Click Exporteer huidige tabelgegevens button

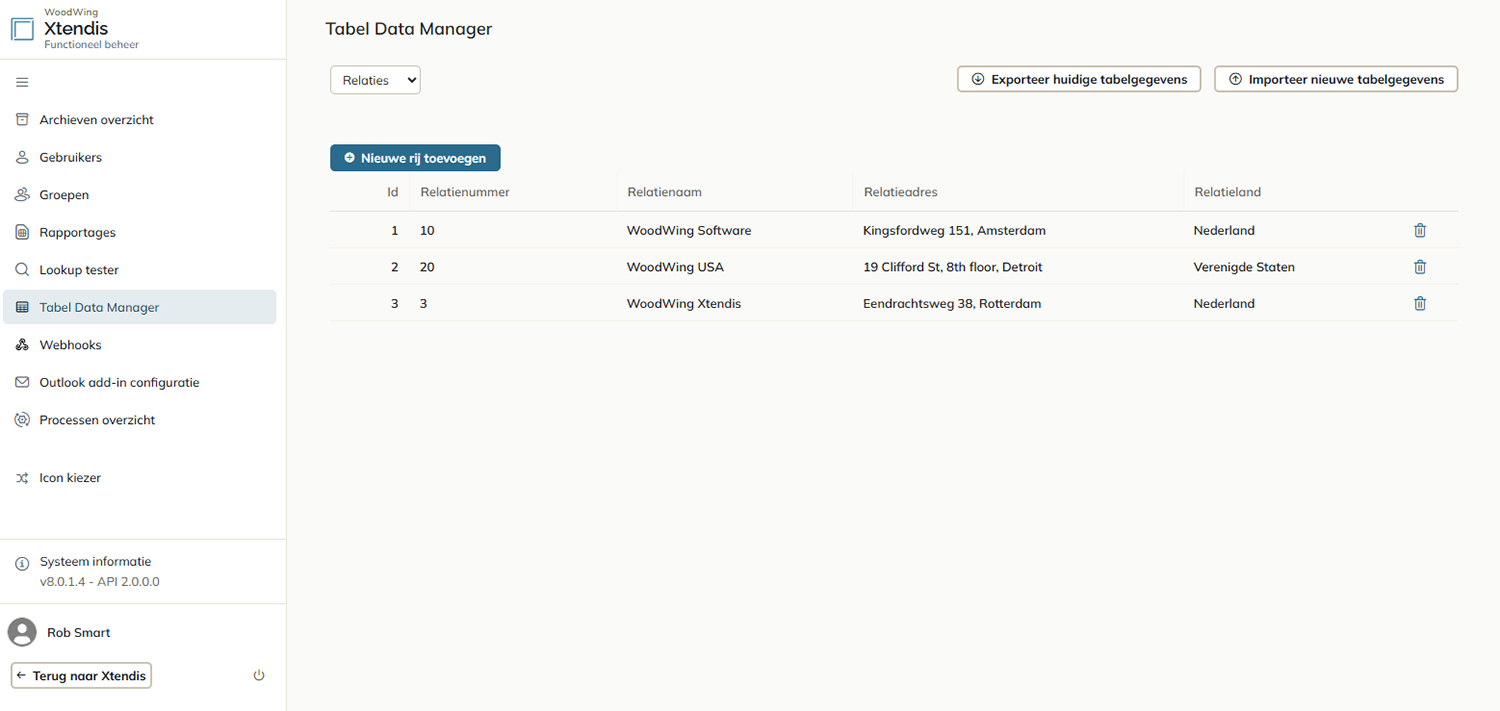coord(1079,79)
